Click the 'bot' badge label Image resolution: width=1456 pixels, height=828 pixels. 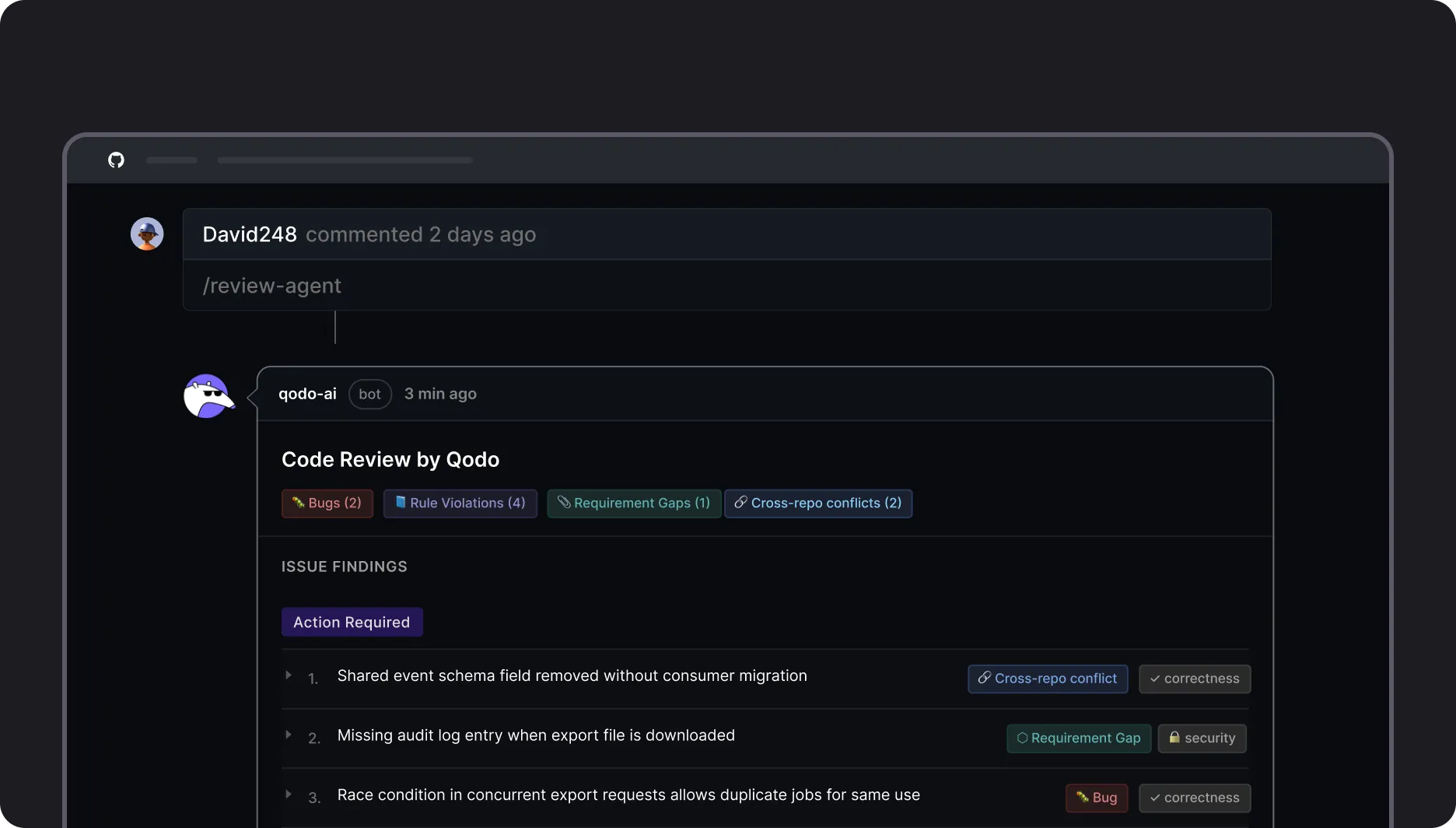pos(370,395)
